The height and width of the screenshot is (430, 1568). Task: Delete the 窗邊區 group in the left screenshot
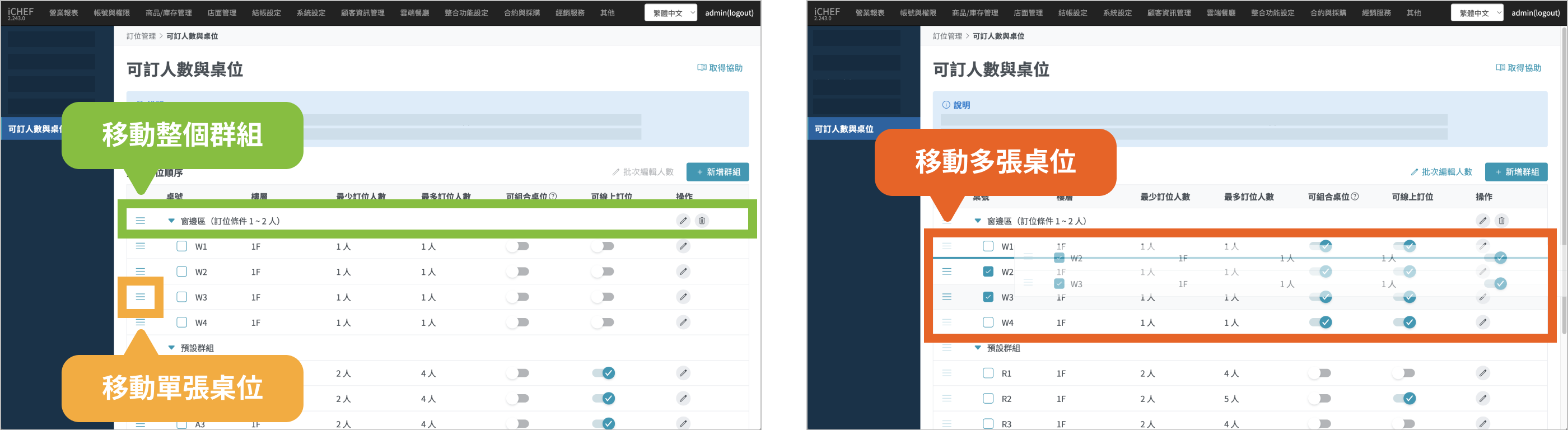[x=702, y=221]
